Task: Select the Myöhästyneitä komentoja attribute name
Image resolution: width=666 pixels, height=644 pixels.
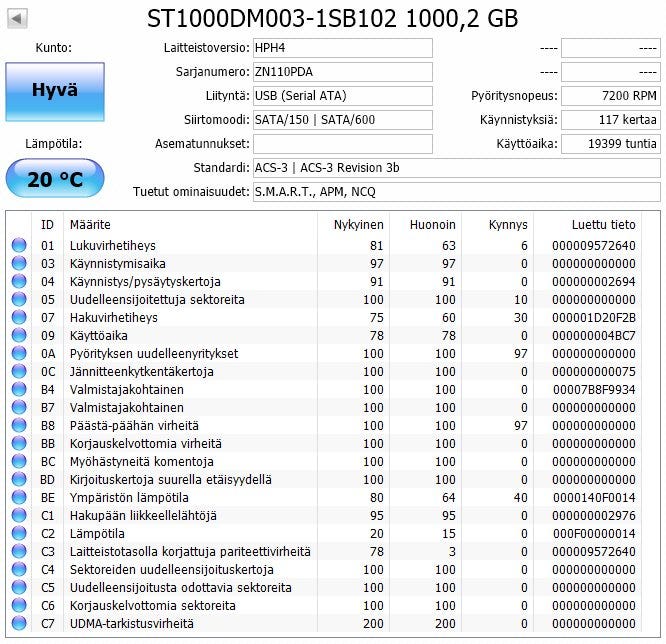Action: click(x=141, y=462)
